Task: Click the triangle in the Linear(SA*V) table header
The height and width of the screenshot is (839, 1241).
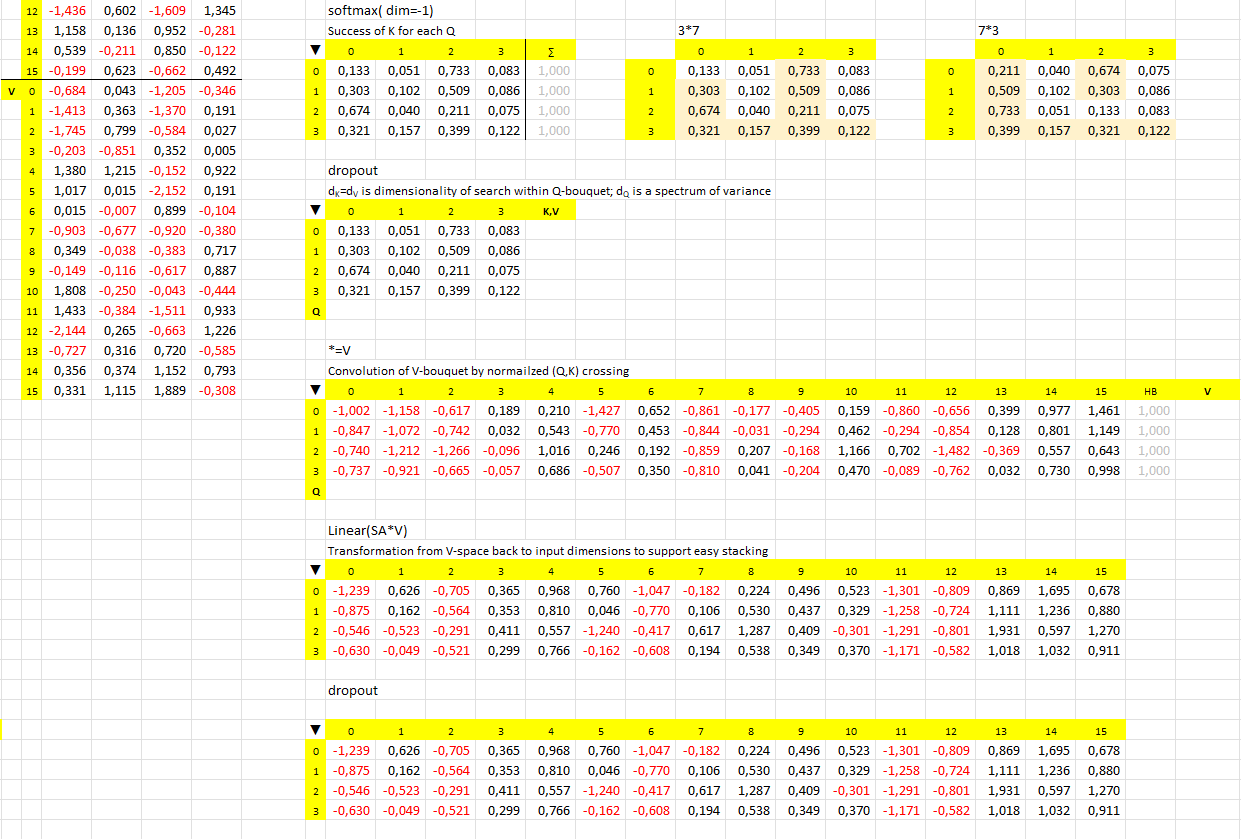Action: [x=315, y=571]
